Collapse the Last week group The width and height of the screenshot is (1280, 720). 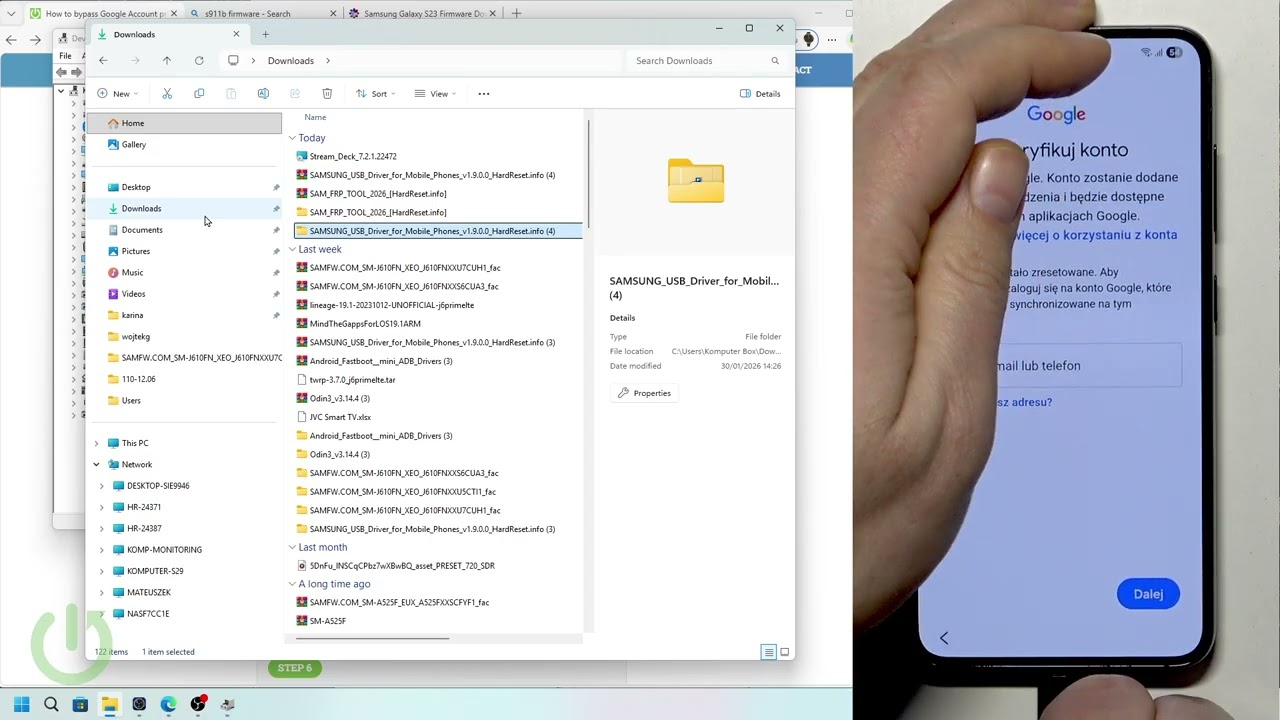292,250
